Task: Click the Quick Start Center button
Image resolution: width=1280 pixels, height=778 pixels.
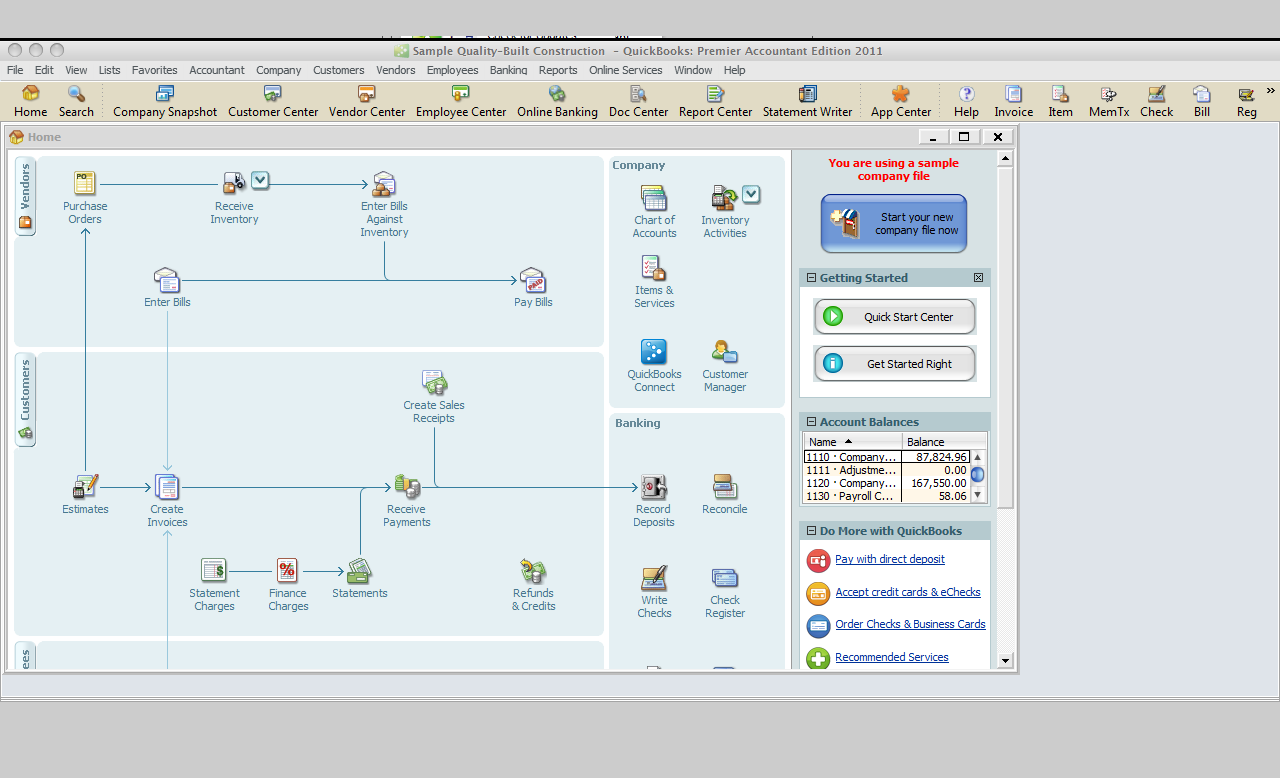Action: [x=895, y=317]
